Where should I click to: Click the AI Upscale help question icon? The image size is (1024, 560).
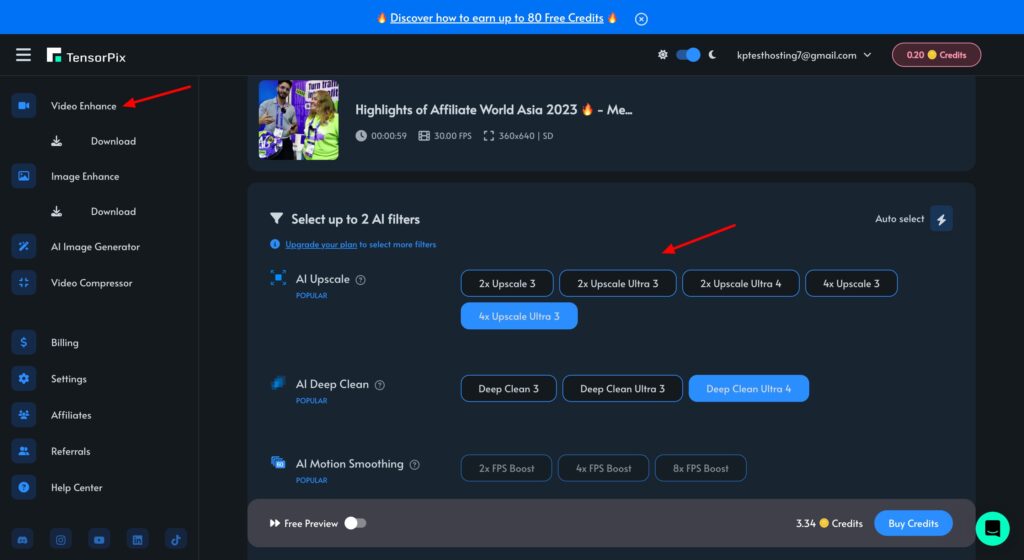click(x=361, y=280)
